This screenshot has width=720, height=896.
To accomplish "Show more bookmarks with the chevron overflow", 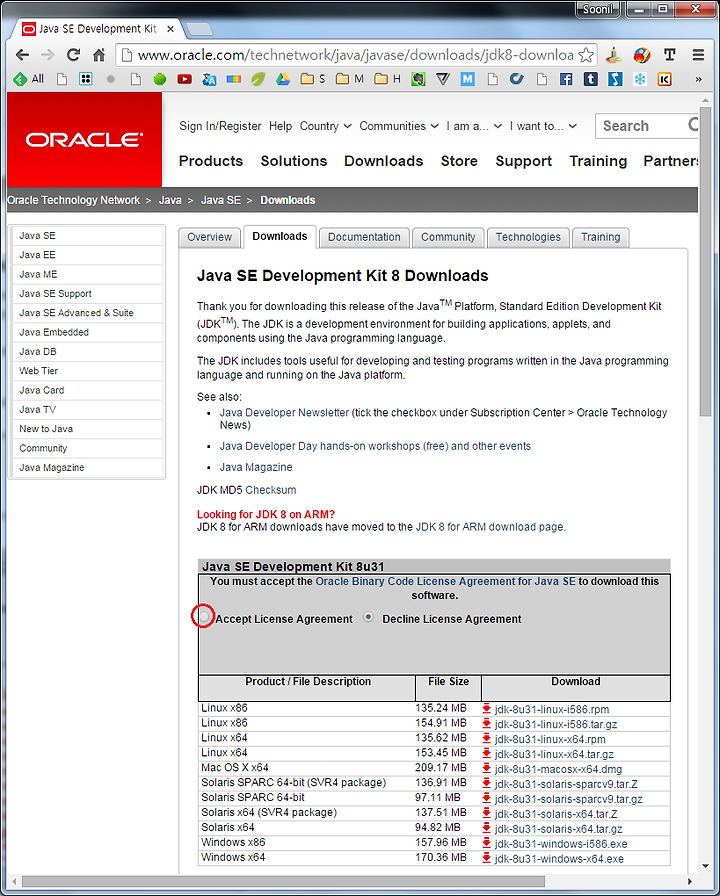I will (698, 79).
